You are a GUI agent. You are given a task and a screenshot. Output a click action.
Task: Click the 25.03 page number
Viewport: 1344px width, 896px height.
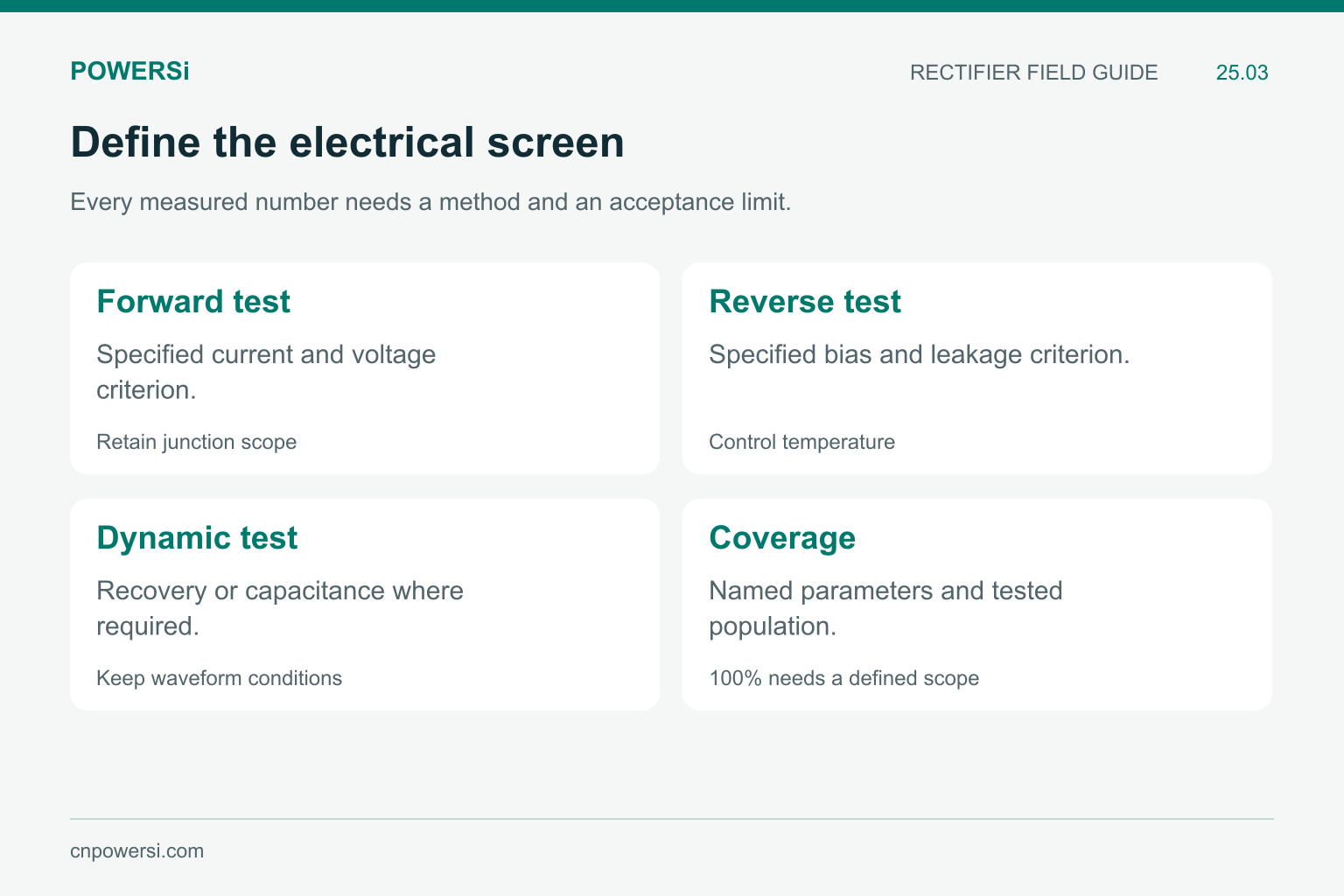tap(1242, 73)
